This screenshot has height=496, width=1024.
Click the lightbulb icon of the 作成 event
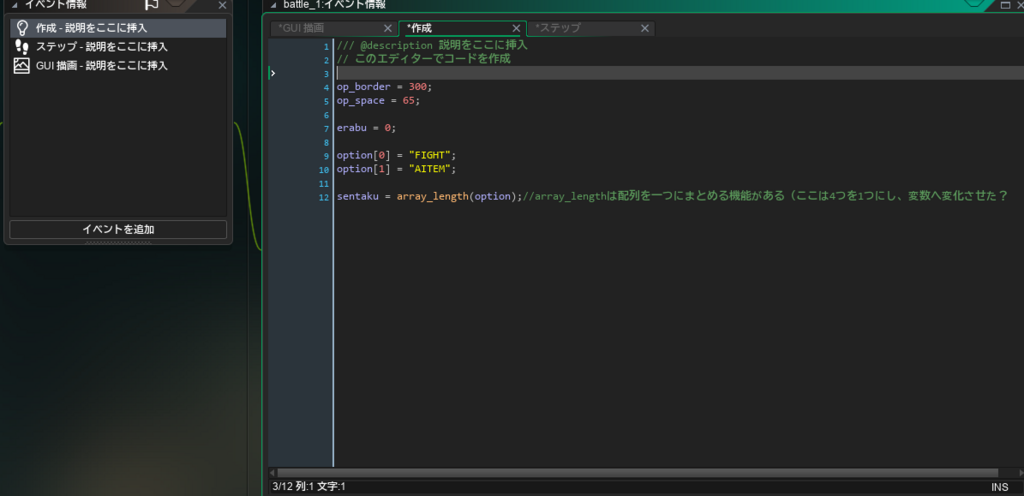tap(21, 28)
